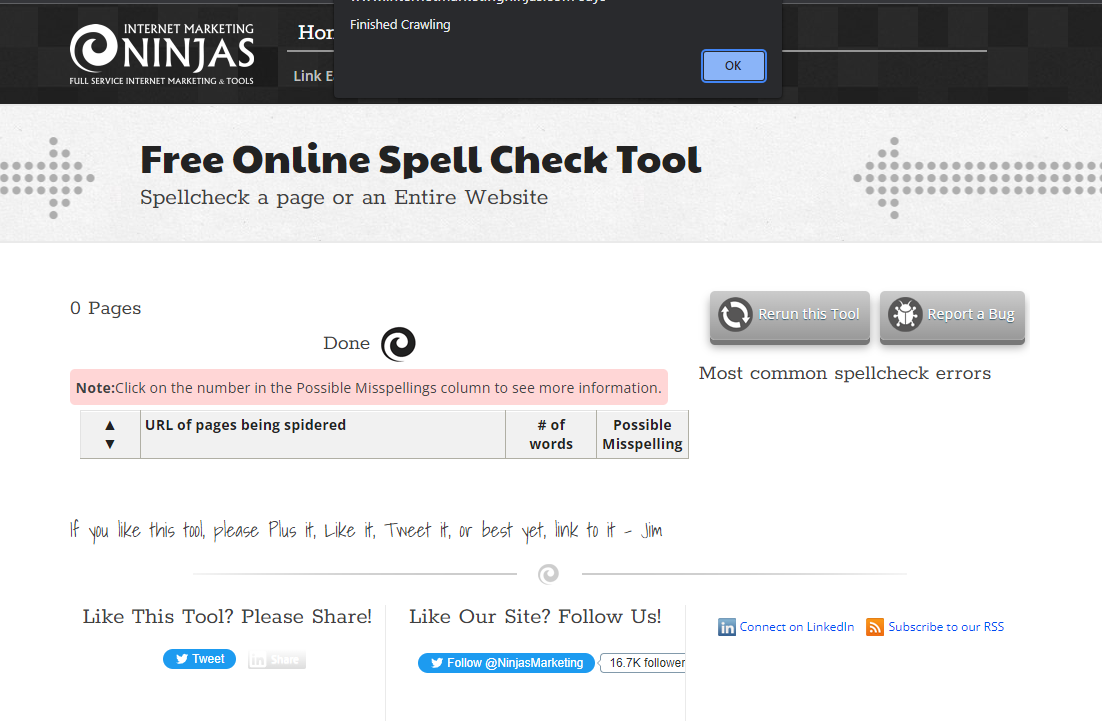Click the URL of pages being spidered header

pyautogui.click(x=246, y=424)
